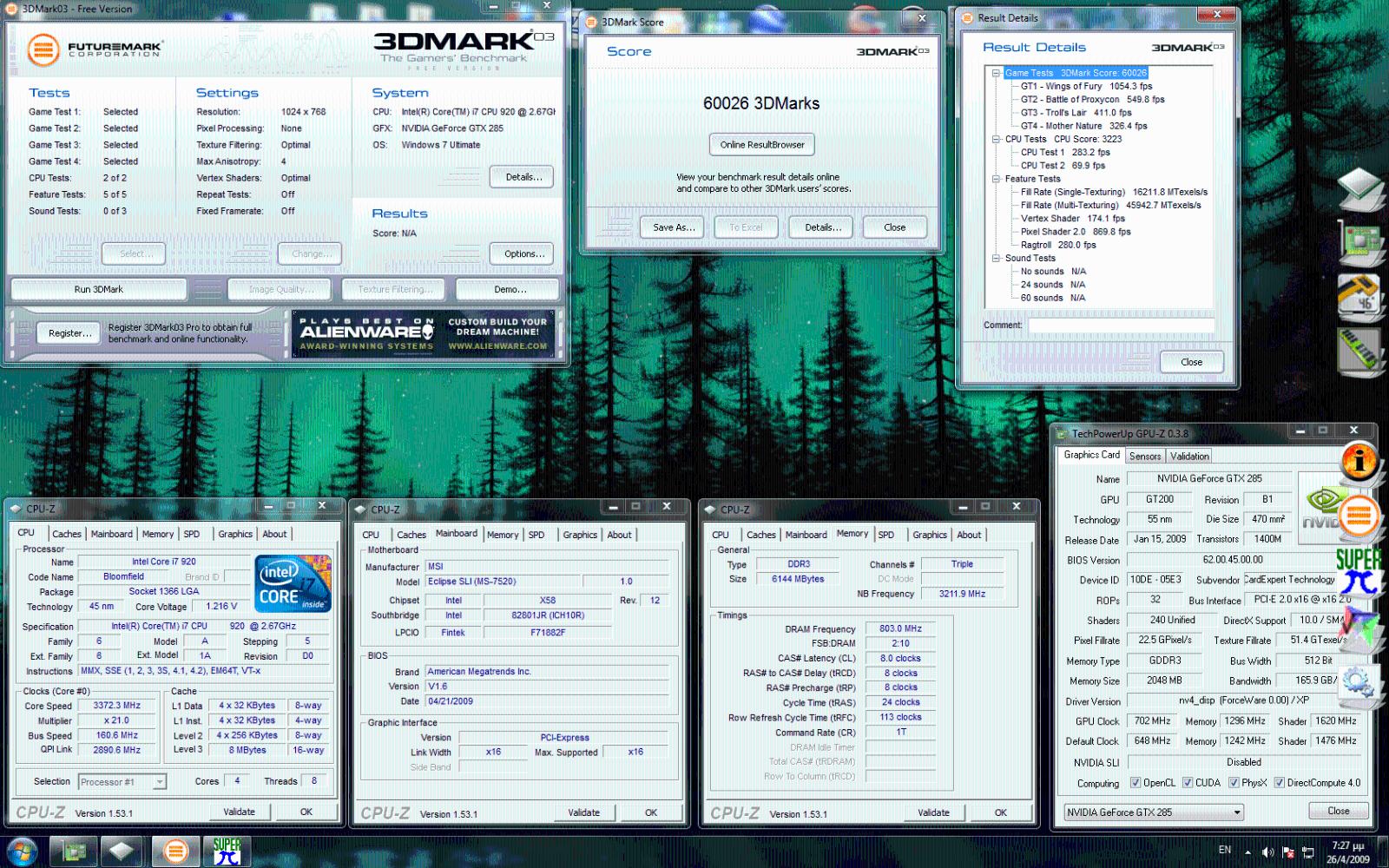Switch to Caches tab in left CPU-Z
This screenshot has width=1389, height=868.
(x=66, y=534)
